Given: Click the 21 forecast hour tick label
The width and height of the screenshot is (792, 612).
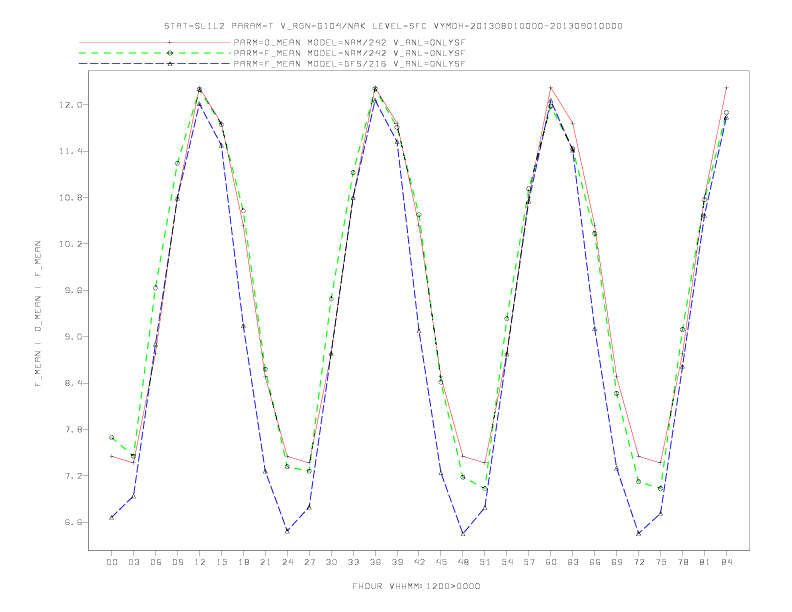Looking at the screenshot, I should click(265, 562).
